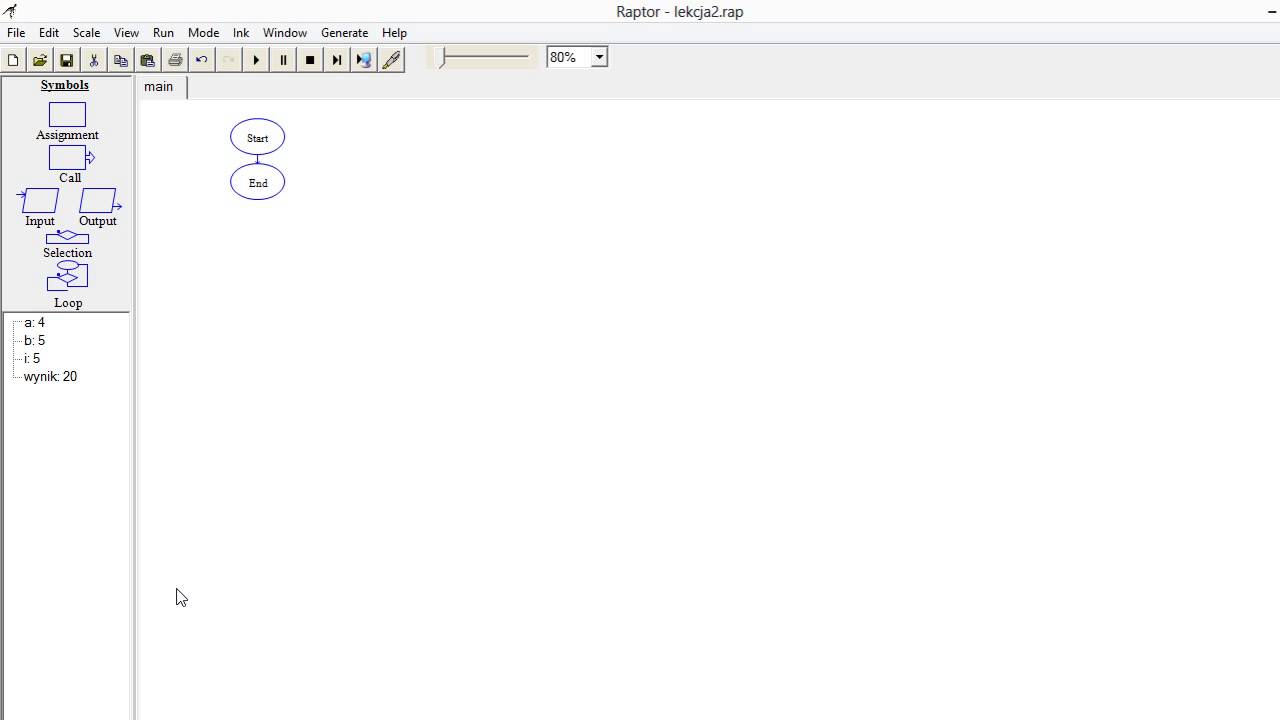Image resolution: width=1280 pixels, height=720 pixels.
Task: Select the Assignment symbol
Action: (x=68, y=115)
